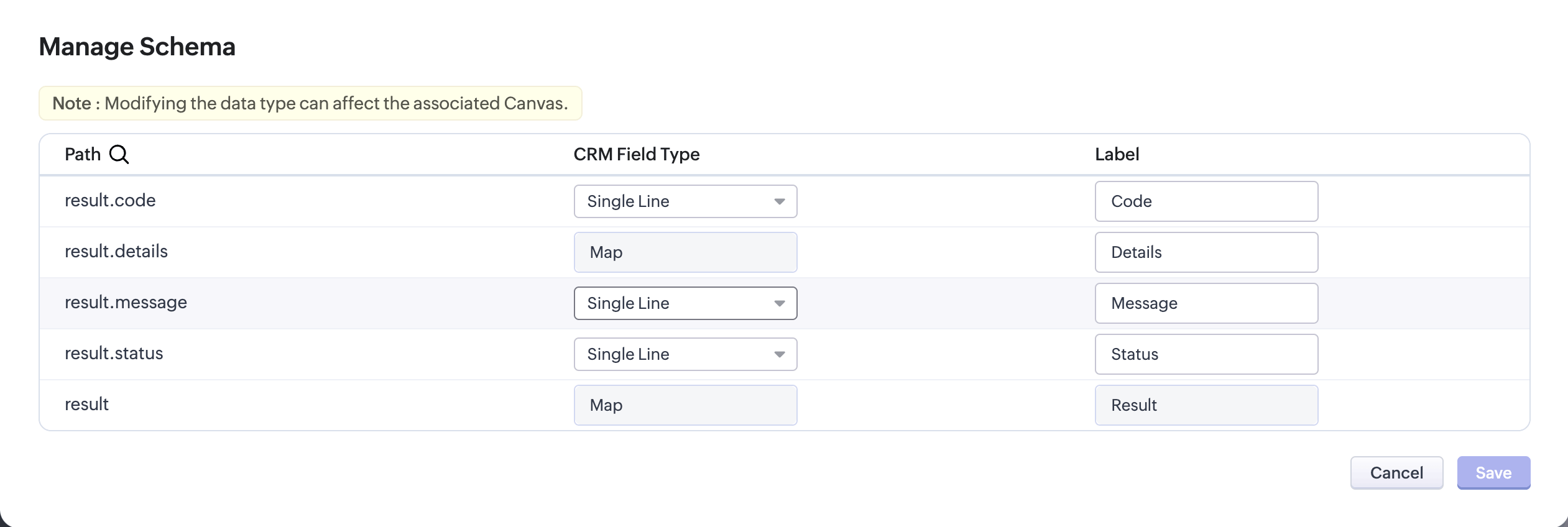The height and width of the screenshot is (527, 1568).
Task: Click the Label column header
Action: 1117,154
